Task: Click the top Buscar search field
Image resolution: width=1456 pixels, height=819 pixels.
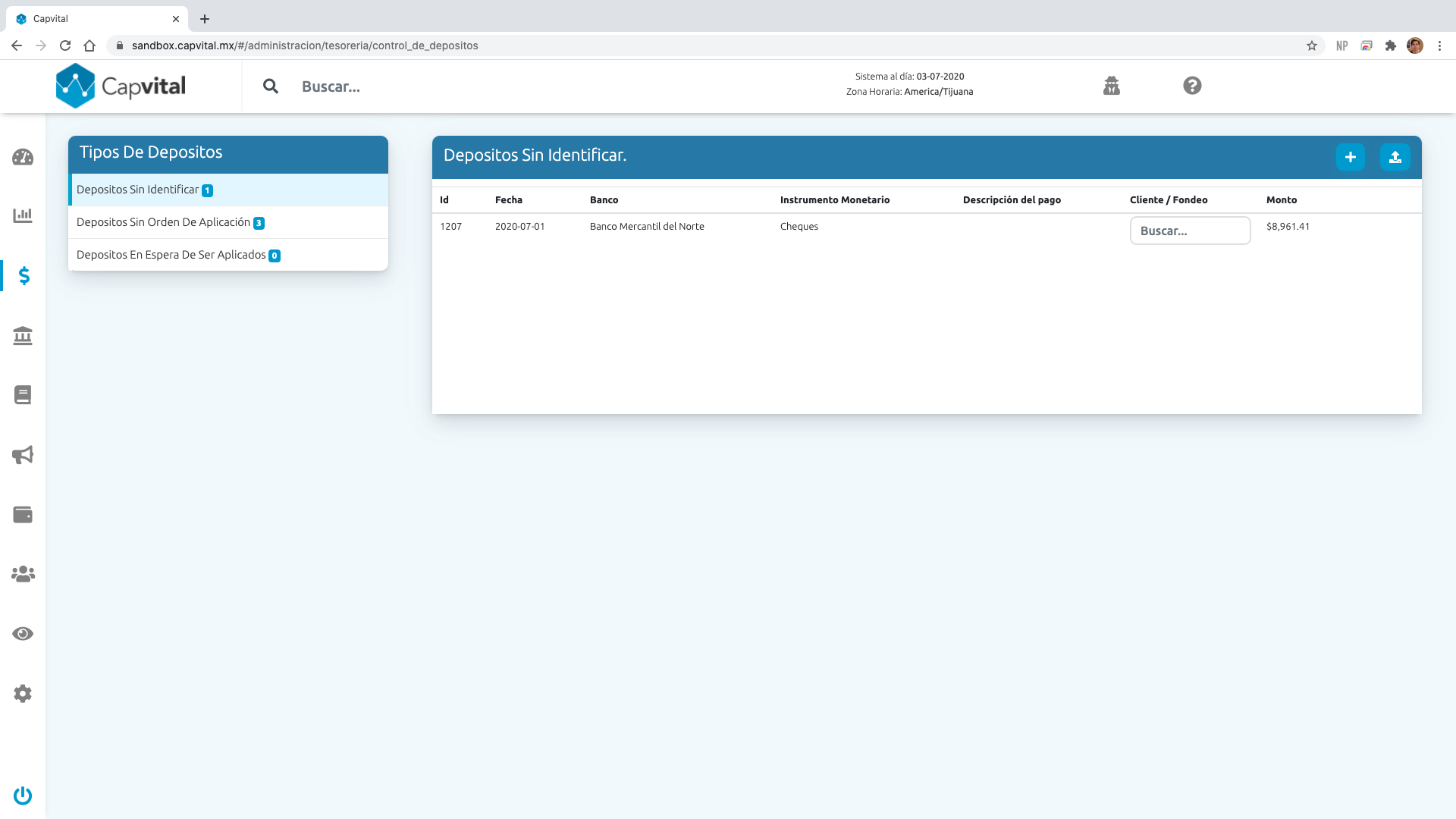Action: [331, 86]
